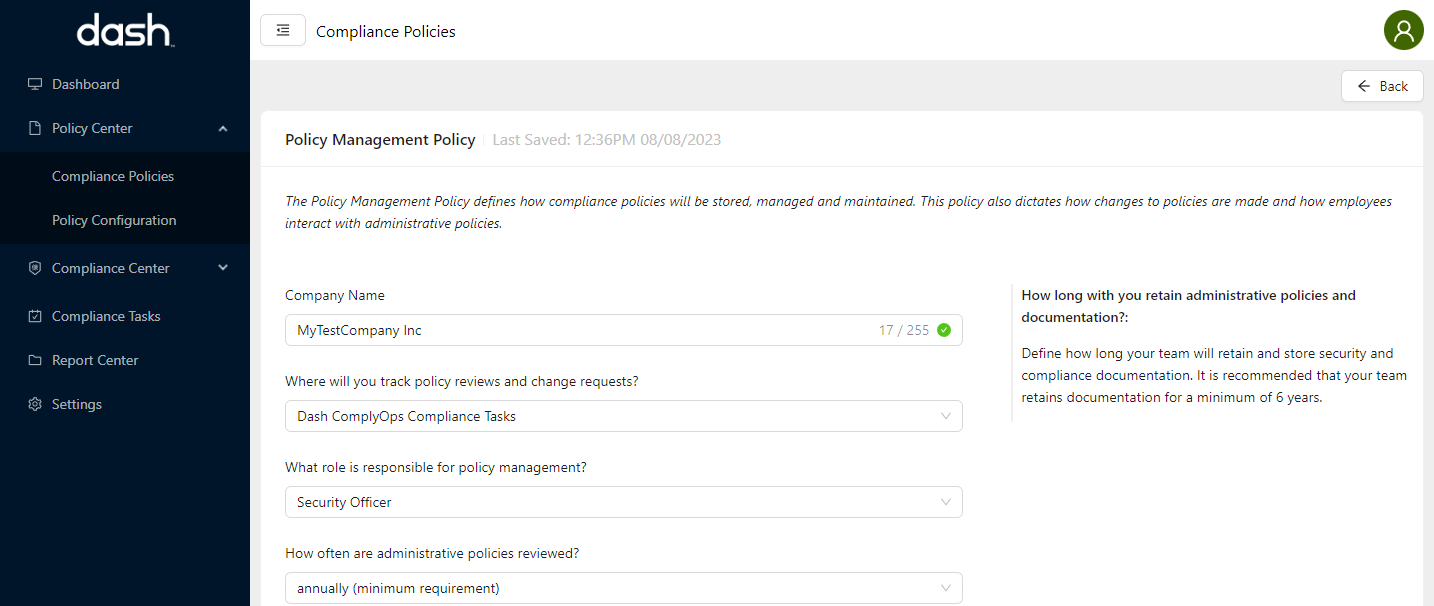1434x606 pixels.
Task: Select Policy Configuration in the sidebar
Action: pos(114,220)
